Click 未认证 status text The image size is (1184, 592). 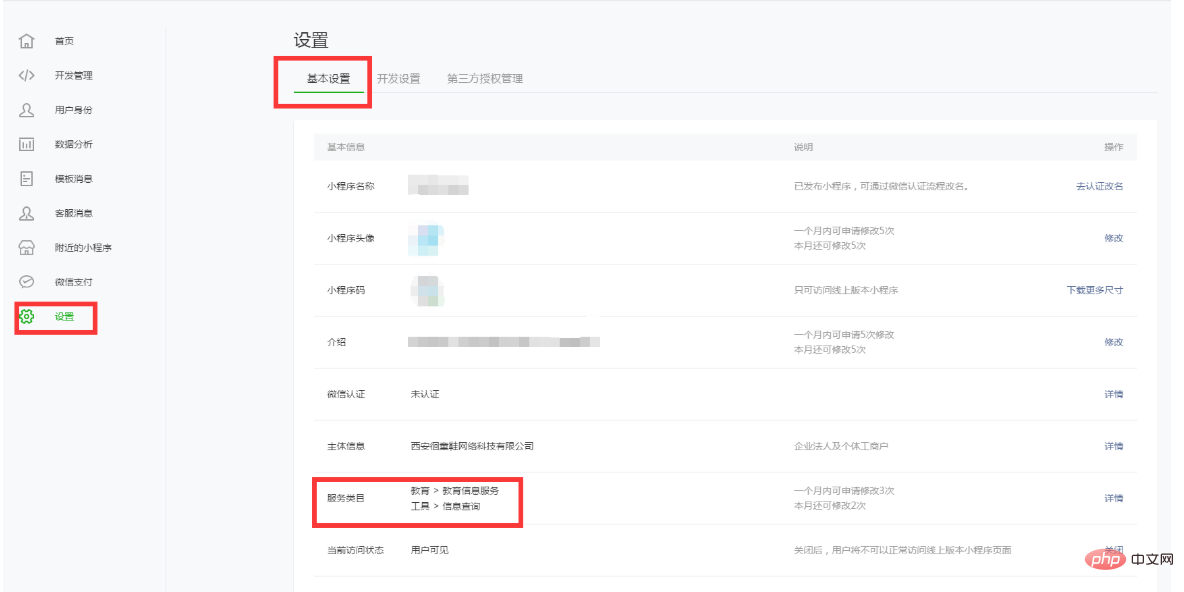[425, 394]
